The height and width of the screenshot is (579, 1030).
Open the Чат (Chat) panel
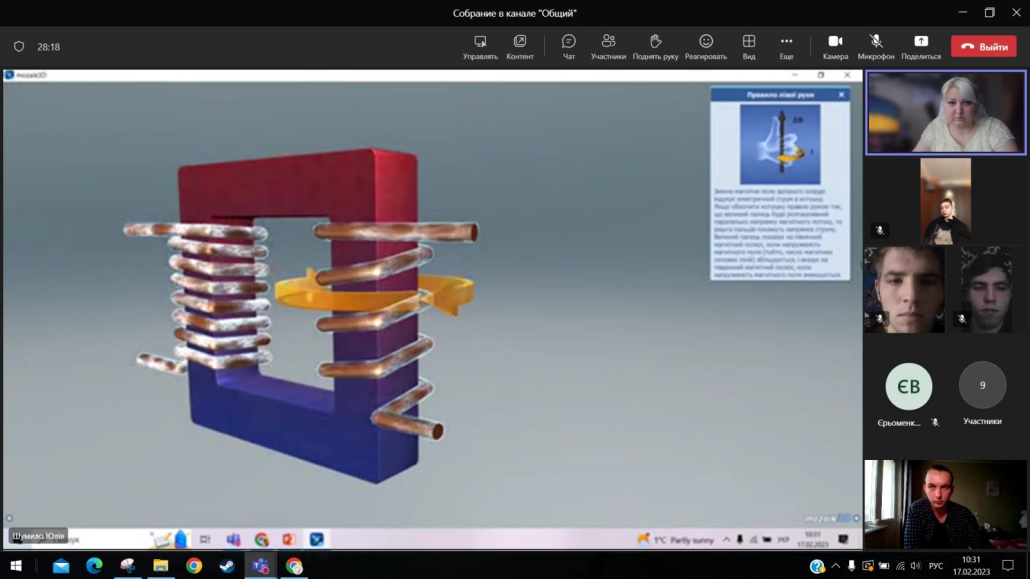click(x=568, y=42)
